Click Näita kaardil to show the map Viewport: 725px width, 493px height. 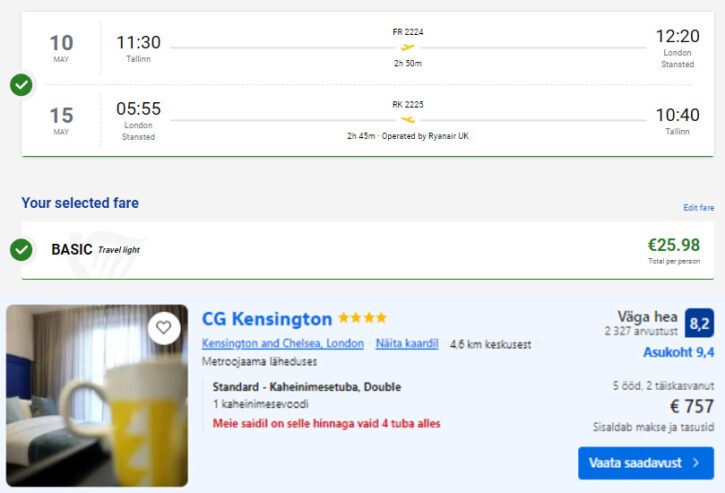coord(407,344)
